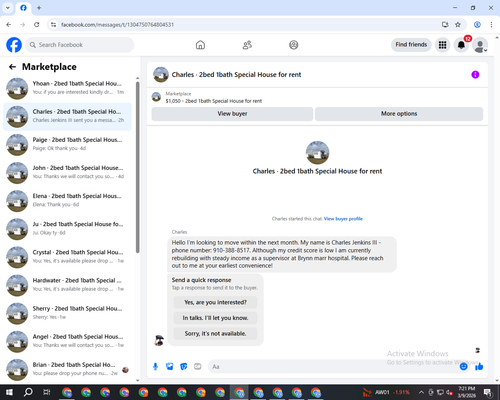Click the View buyer button
Viewport: 500px width, 400px height.
click(232, 114)
